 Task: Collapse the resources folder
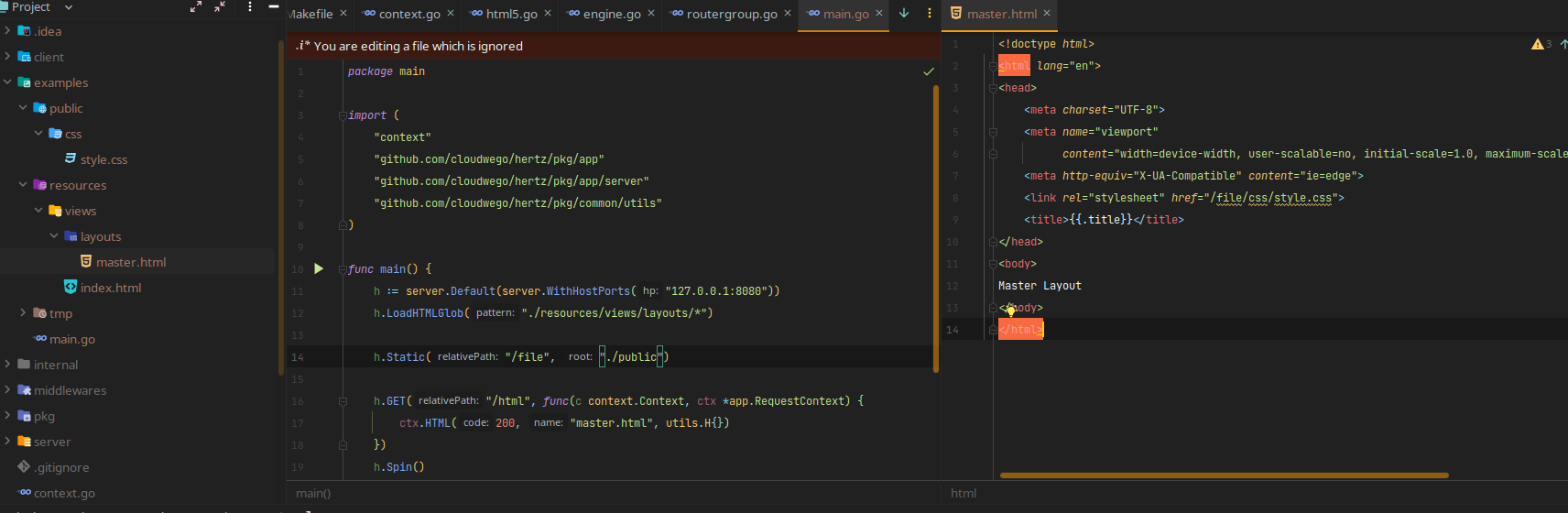click(x=23, y=185)
